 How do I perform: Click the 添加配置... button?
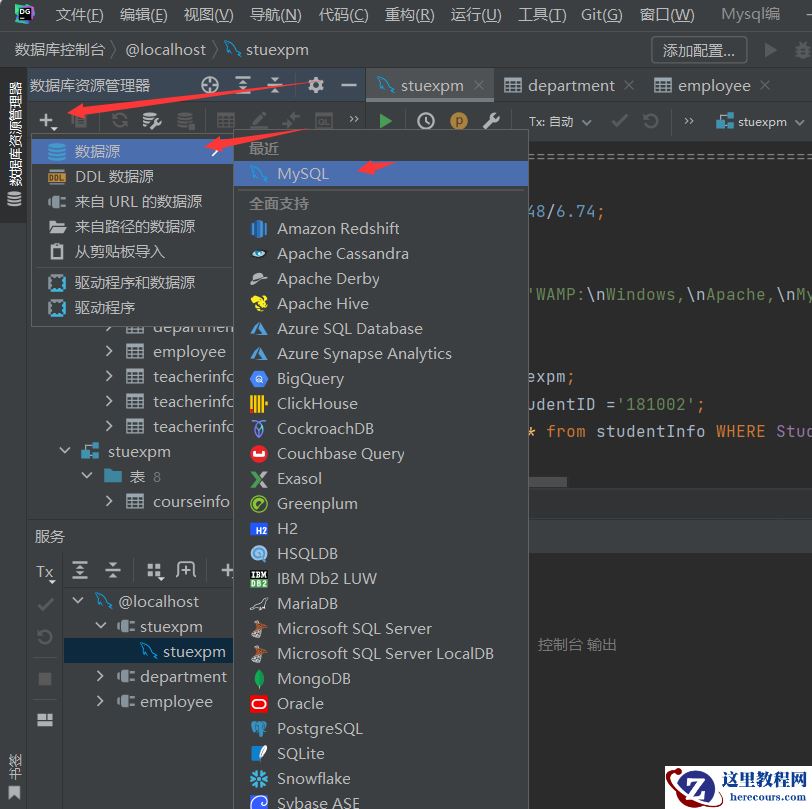tap(699, 50)
